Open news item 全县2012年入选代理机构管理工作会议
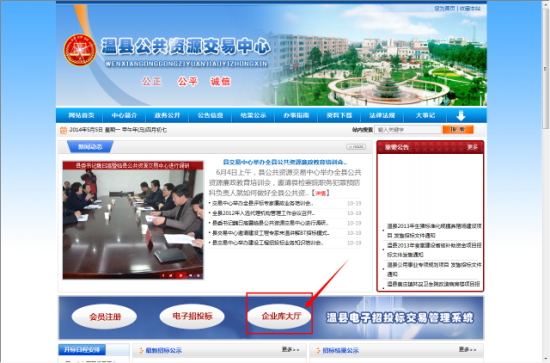The width and height of the screenshot is (550, 363). tap(263, 213)
